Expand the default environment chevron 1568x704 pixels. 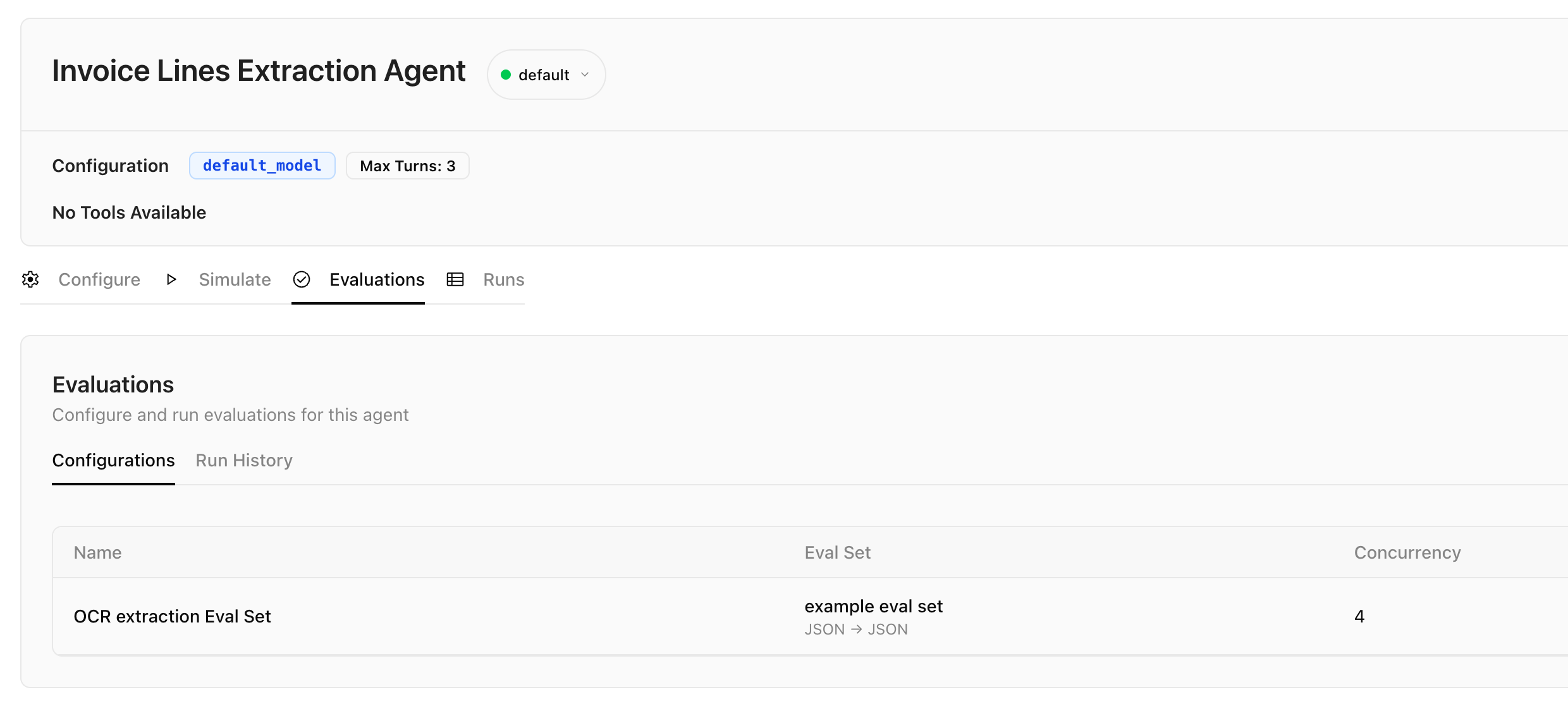[x=585, y=75]
